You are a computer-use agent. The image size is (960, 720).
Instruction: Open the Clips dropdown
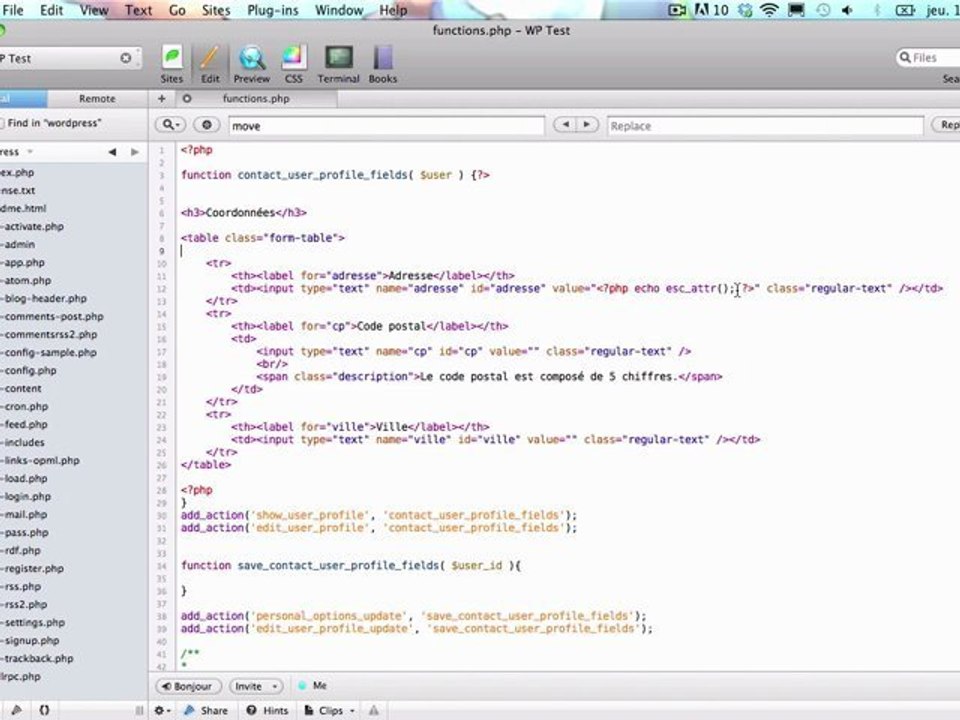pos(330,710)
